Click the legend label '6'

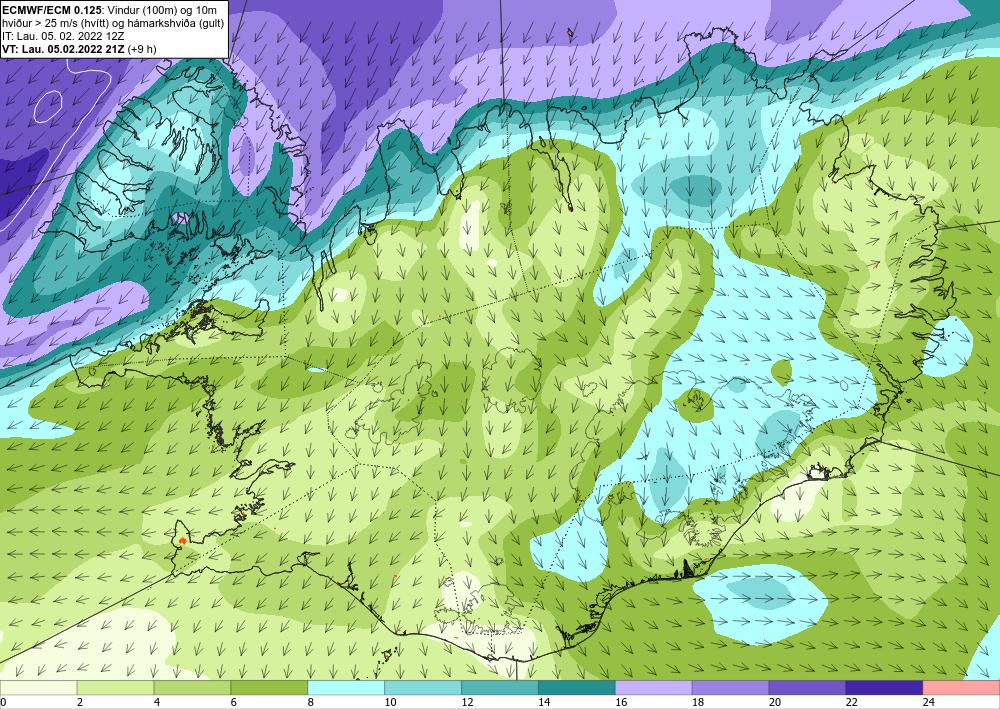(234, 702)
